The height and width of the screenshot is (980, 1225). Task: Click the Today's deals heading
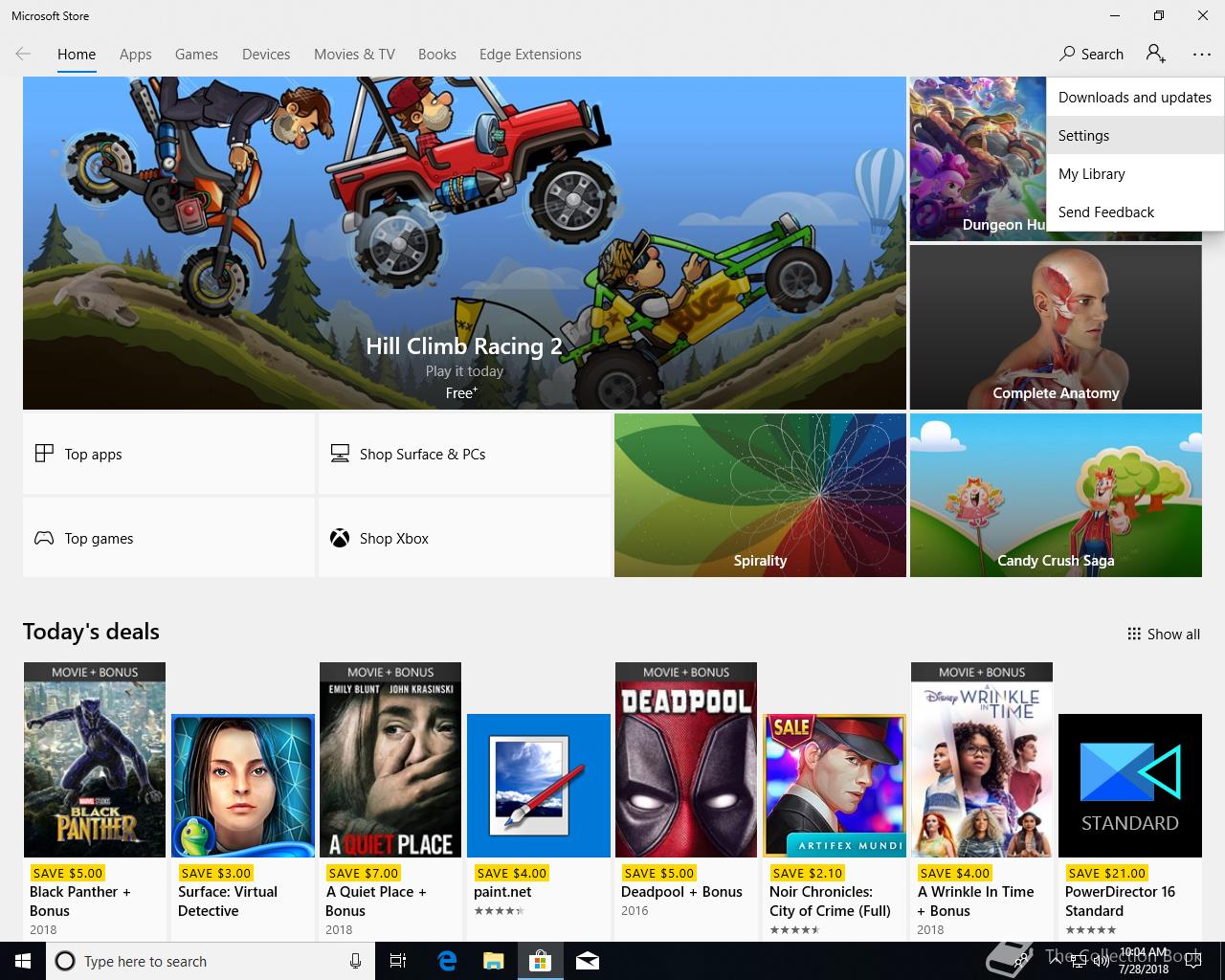click(x=91, y=632)
